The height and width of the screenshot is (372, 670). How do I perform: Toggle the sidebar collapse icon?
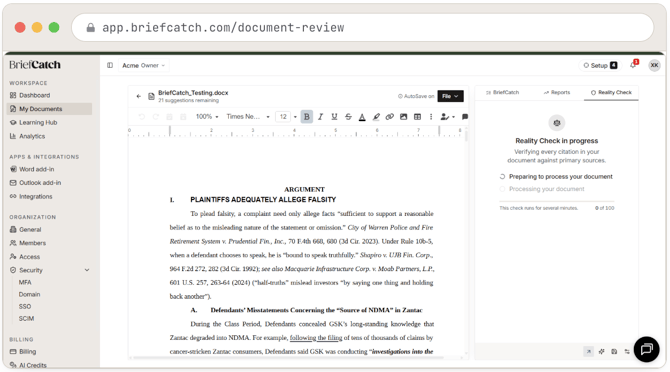click(x=110, y=65)
